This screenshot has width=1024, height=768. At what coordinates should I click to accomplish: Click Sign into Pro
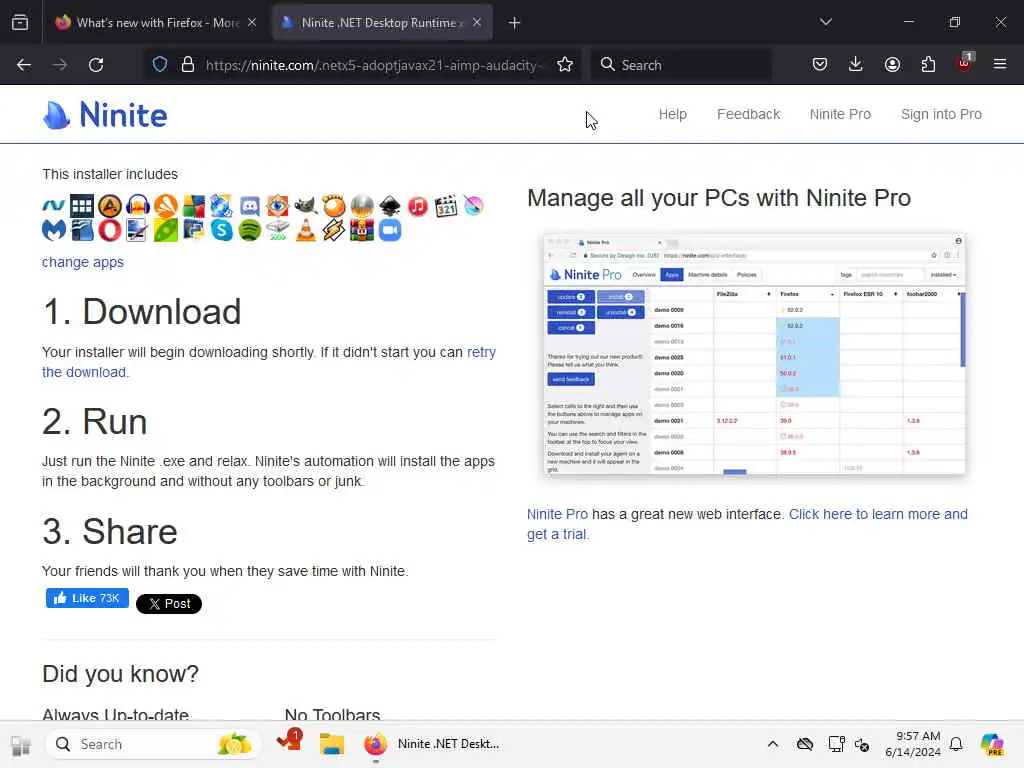pyautogui.click(x=941, y=114)
